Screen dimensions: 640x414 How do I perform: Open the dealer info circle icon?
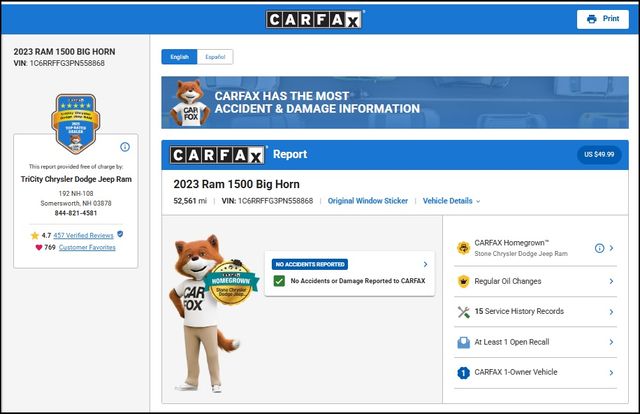[125, 147]
